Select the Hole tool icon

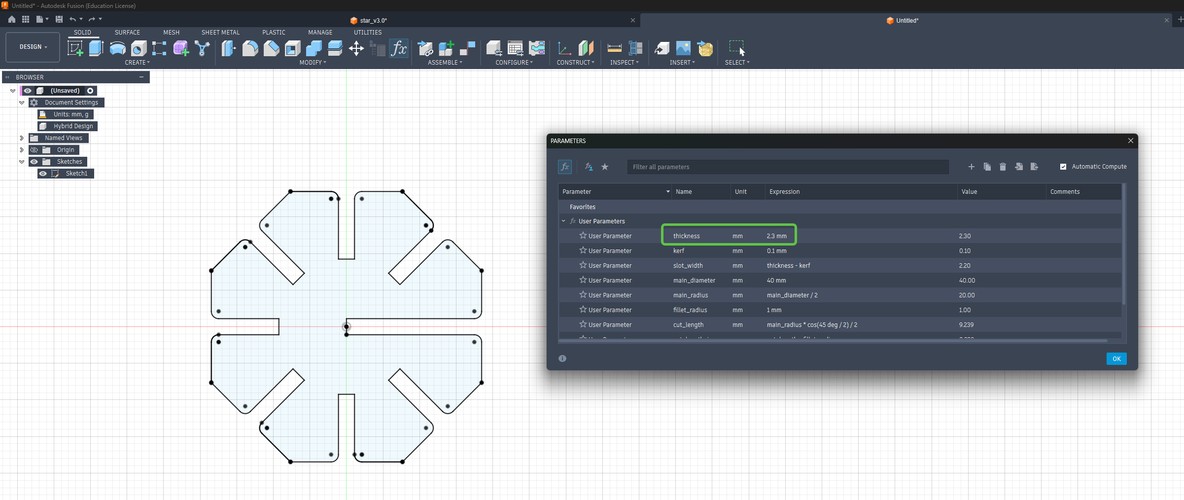tap(139, 48)
